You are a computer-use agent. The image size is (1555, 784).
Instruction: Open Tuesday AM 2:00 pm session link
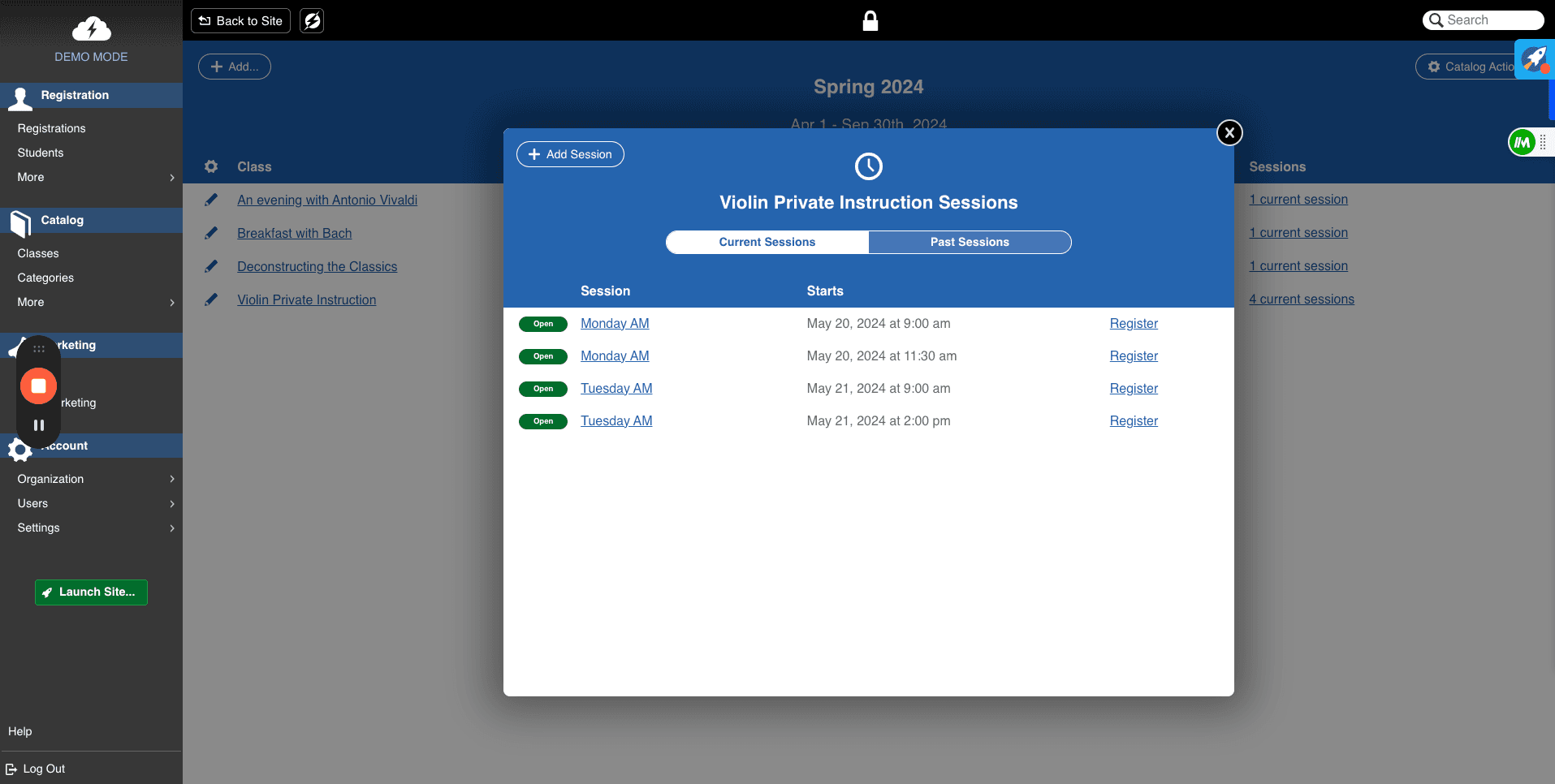tap(616, 420)
